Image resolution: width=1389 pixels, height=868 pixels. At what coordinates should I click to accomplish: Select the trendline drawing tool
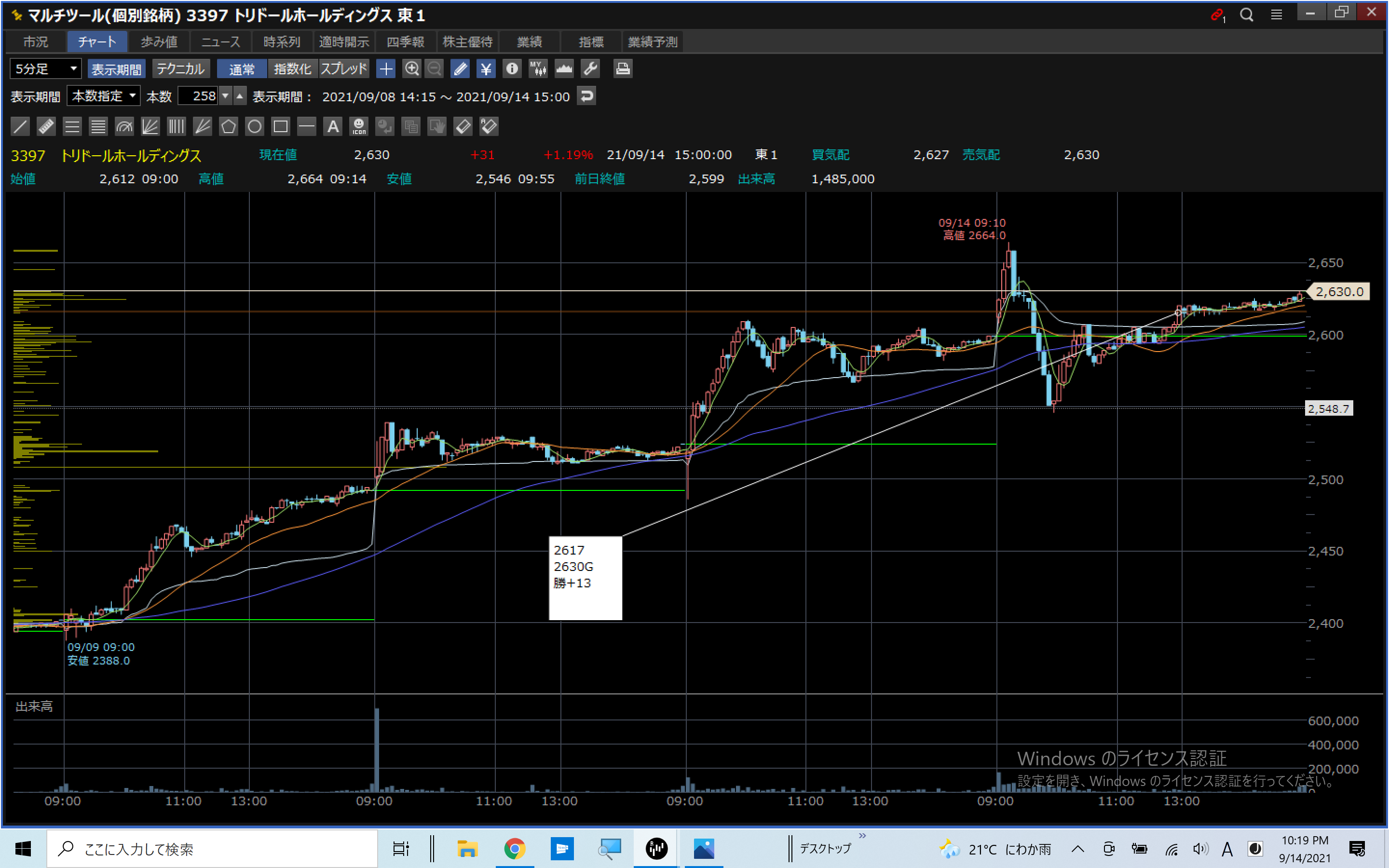[20, 126]
